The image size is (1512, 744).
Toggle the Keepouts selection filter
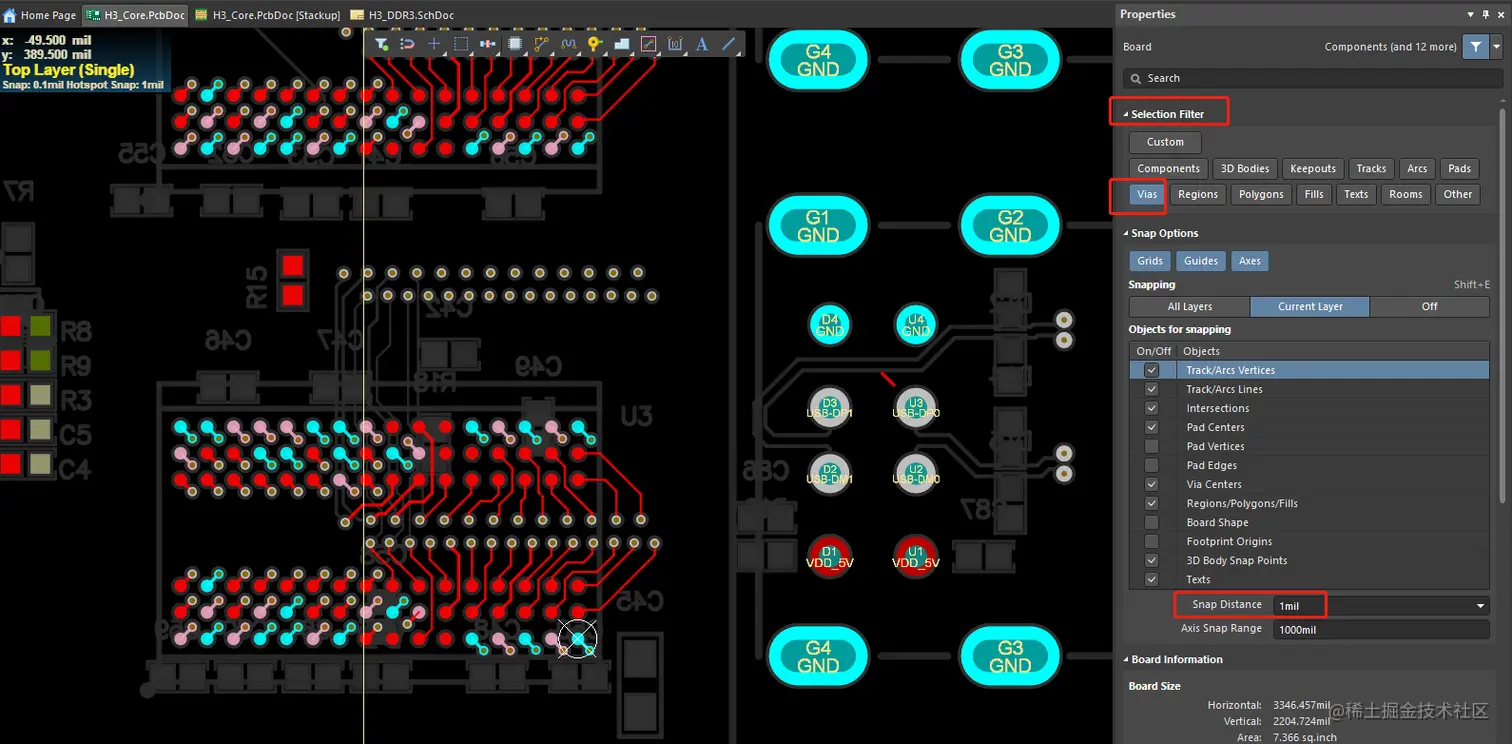(x=1312, y=168)
